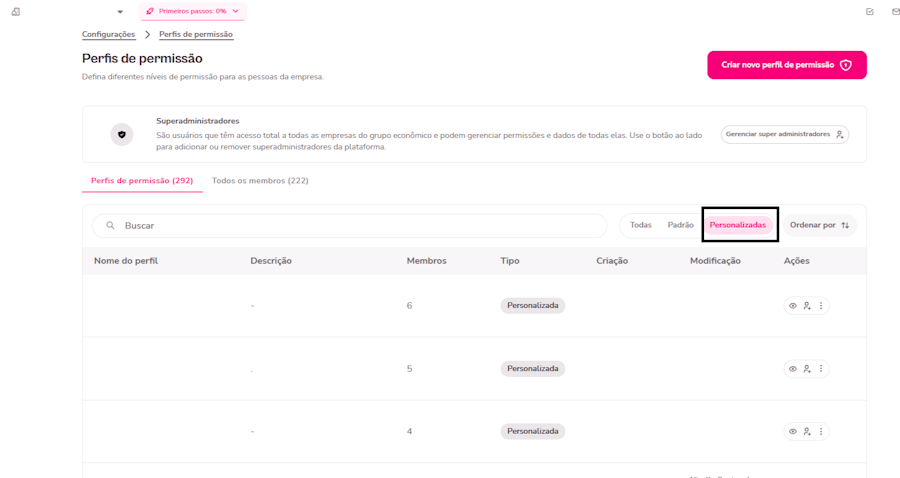Add member to the 4-member profile

[x=807, y=432]
